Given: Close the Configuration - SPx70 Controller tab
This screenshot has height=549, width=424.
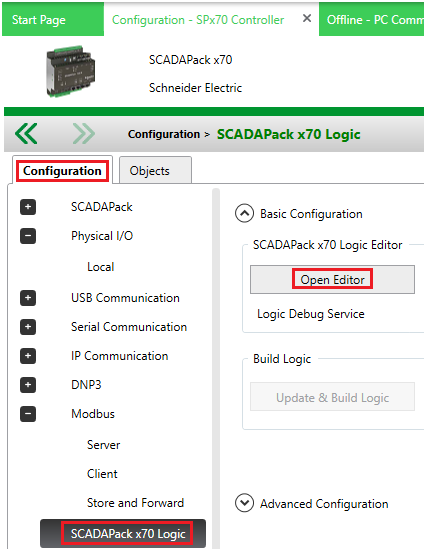Looking at the screenshot, I should point(307,18).
